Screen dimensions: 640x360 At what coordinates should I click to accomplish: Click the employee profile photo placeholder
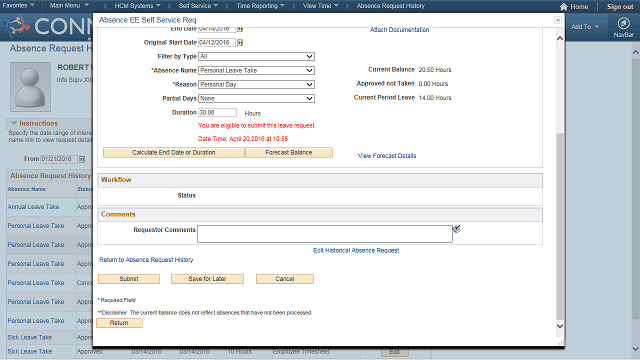30,87
